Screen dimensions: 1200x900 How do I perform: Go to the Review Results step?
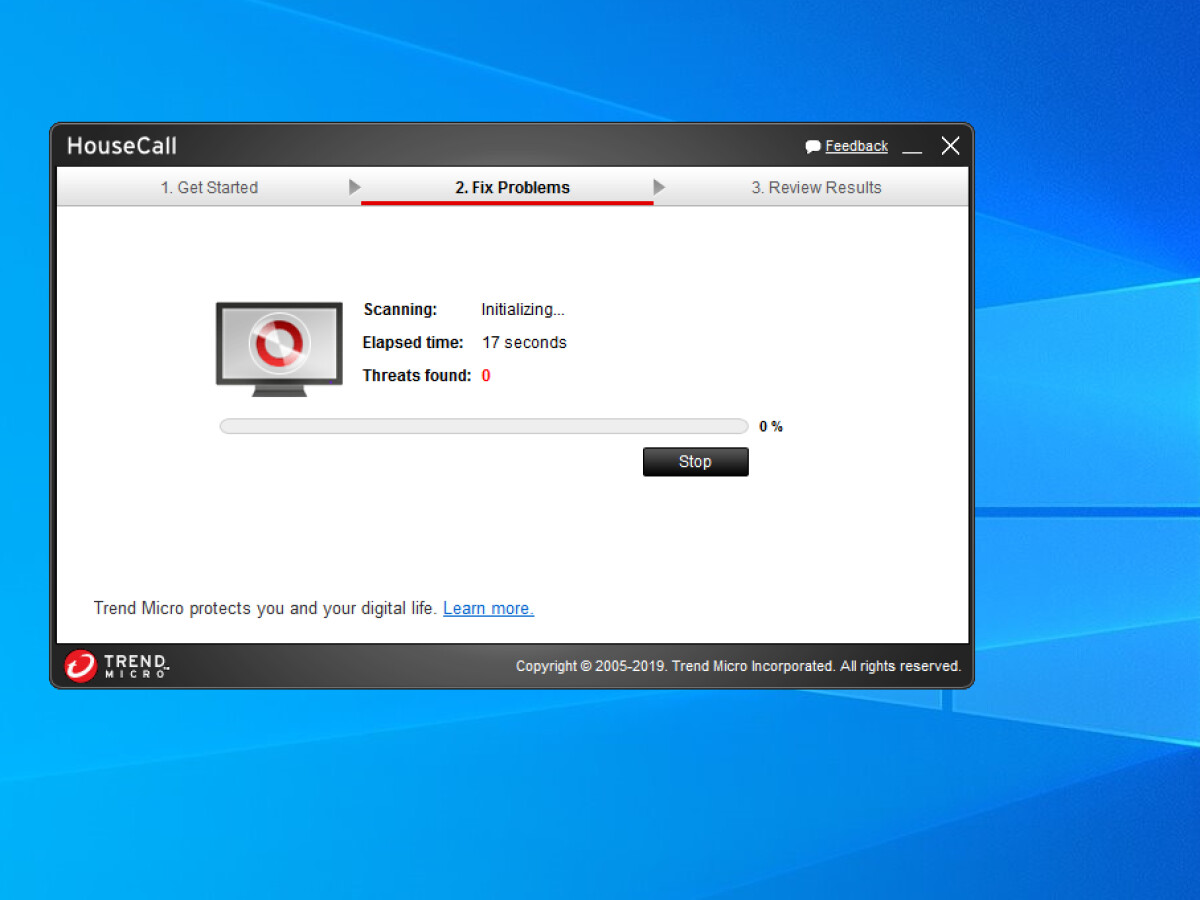pyautogui.click(x=816, y=187)
